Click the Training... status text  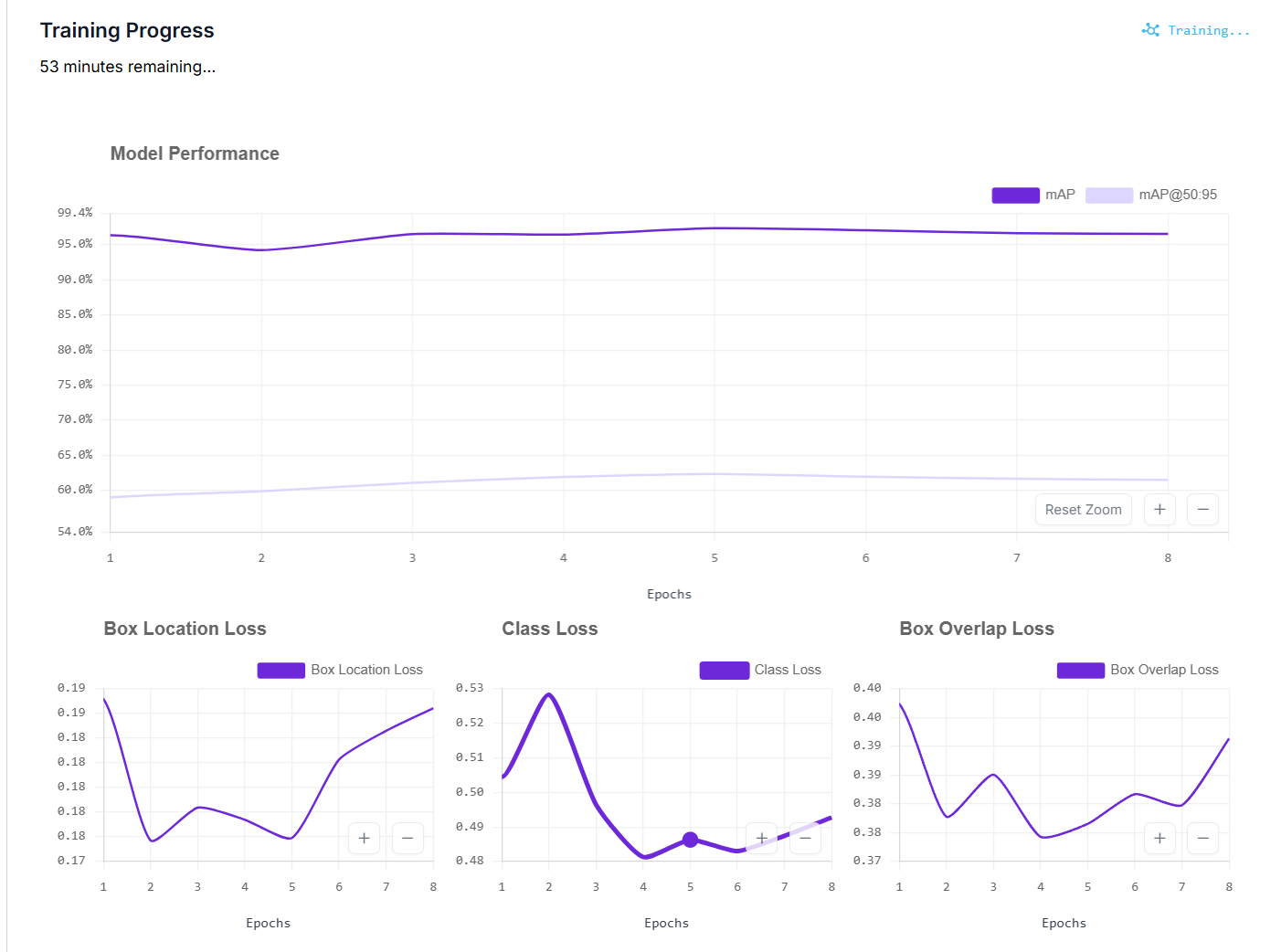pos(1209,31)
